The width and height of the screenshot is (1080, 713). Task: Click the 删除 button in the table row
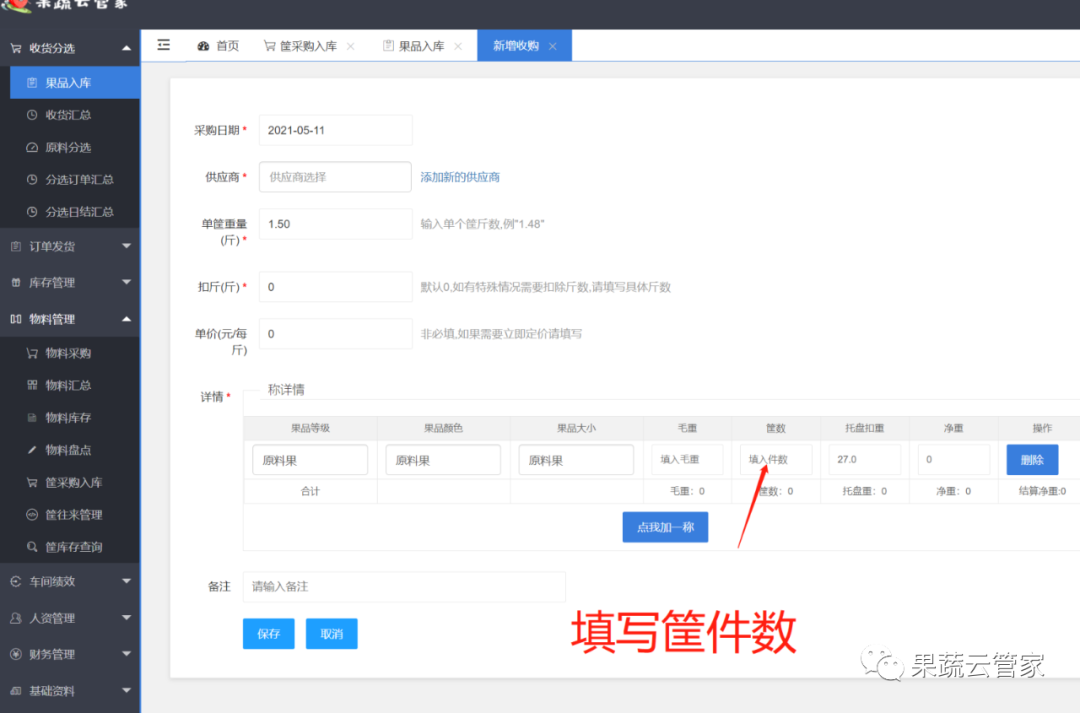point(1031,460)
